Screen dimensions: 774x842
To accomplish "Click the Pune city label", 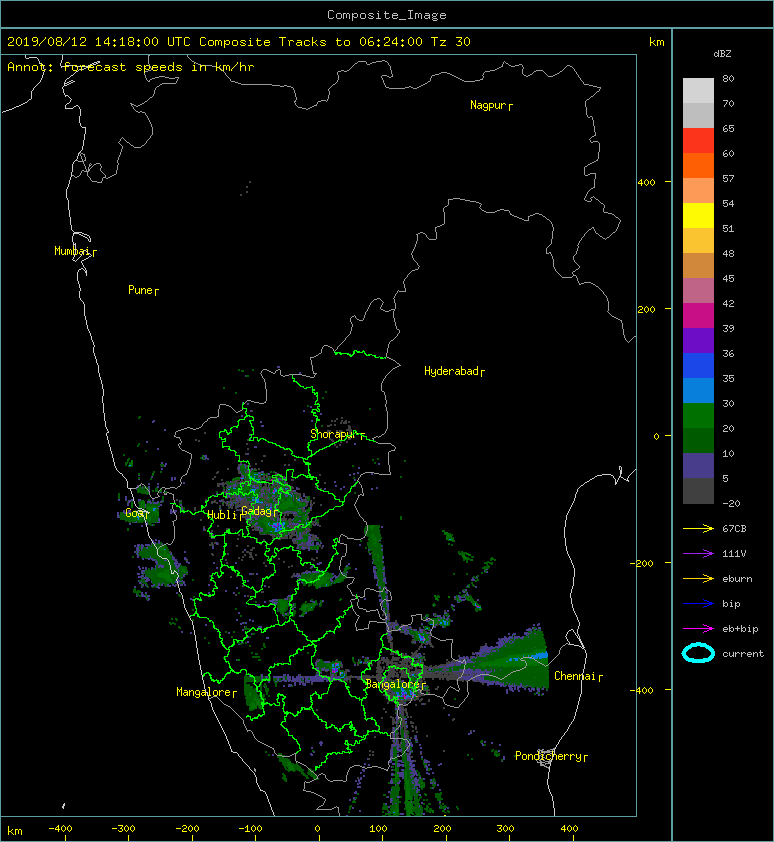I will tap(140, 290).
